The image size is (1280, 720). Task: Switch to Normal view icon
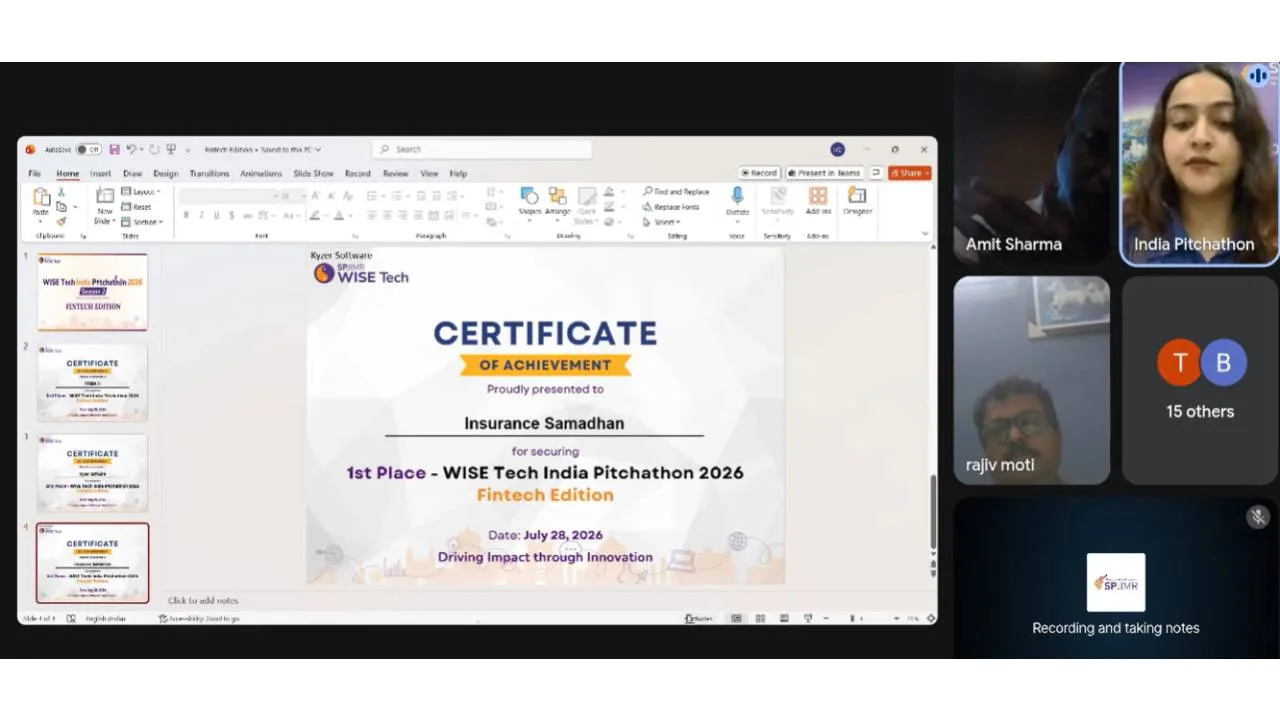(x=737, y=618)
